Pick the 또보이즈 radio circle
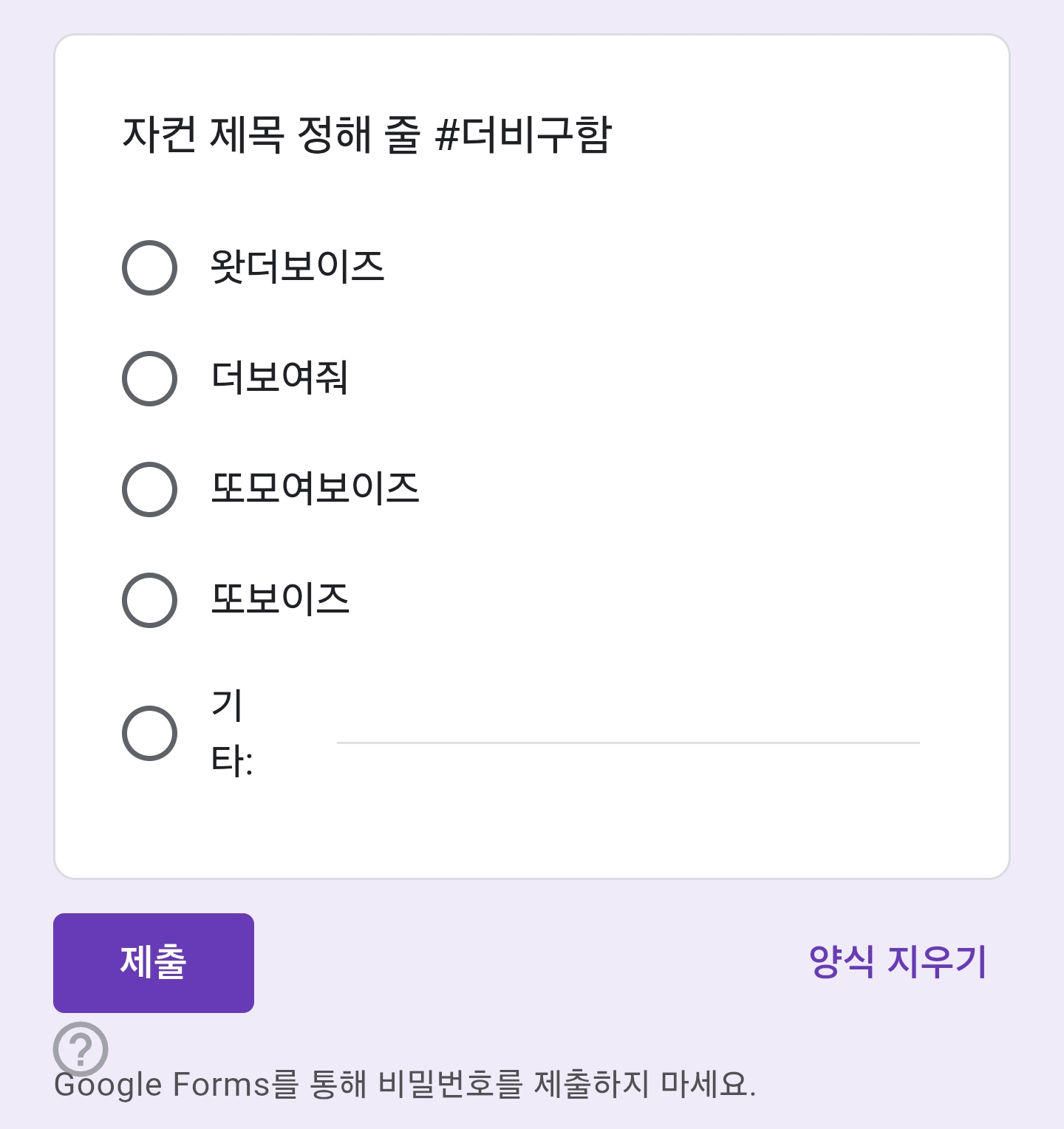 (149, 600)
